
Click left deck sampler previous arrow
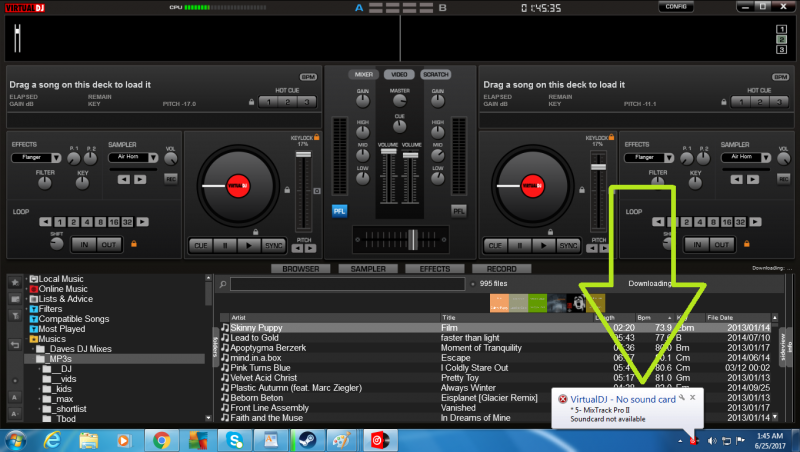[123, 179]
